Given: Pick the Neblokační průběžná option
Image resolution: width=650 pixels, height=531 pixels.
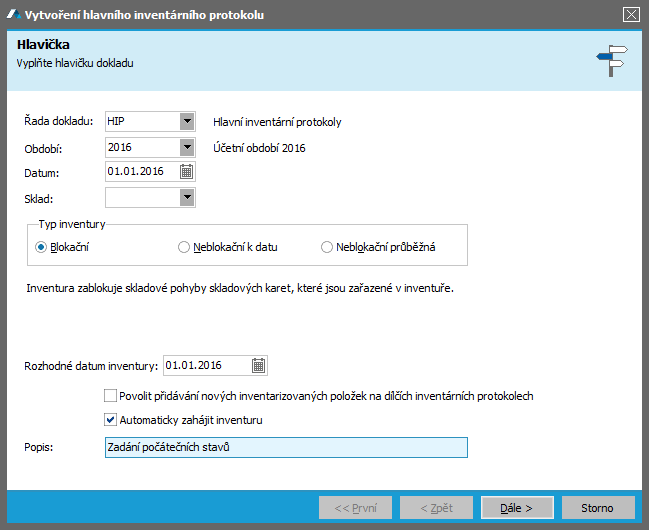Looking at the screenshot, I should (x=327, y=247).
